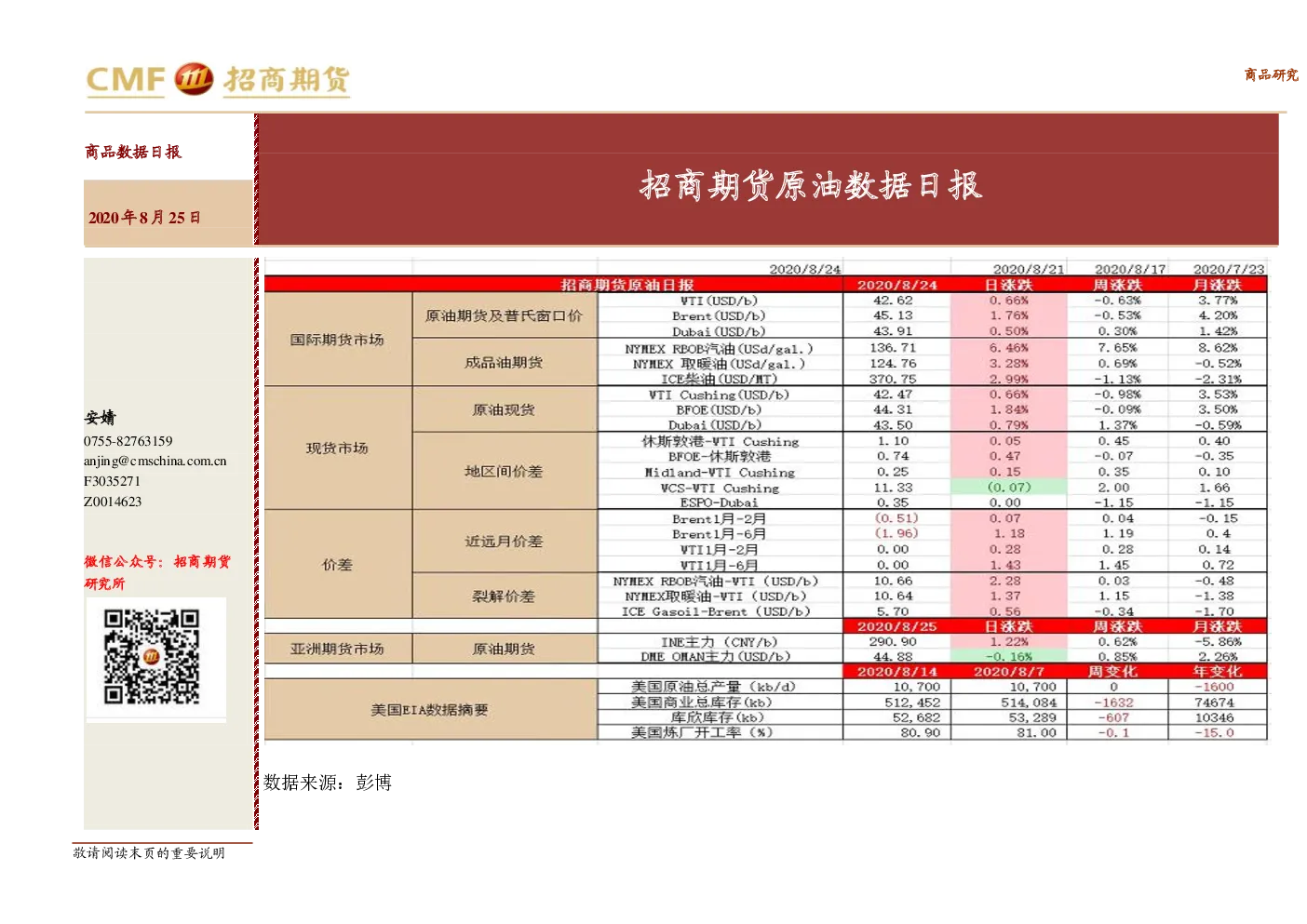Click the ESPO-Dubai row label
Viewport: 1307px width, 924px height.
click(720, 502)
